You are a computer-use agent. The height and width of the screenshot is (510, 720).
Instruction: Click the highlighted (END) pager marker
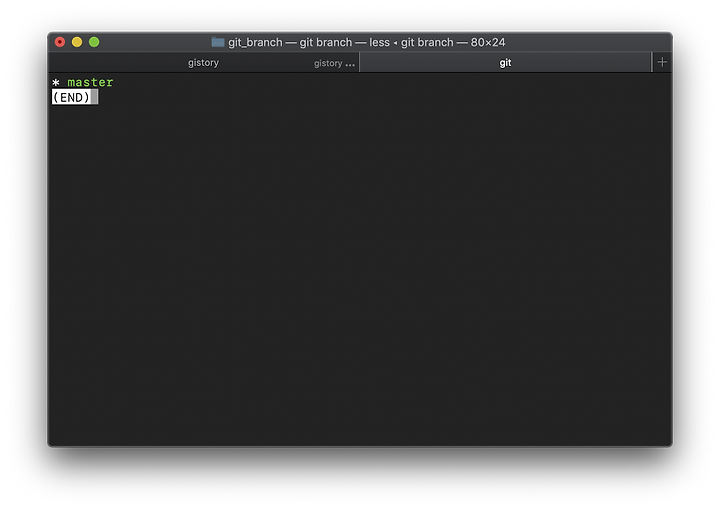point(71,97)
